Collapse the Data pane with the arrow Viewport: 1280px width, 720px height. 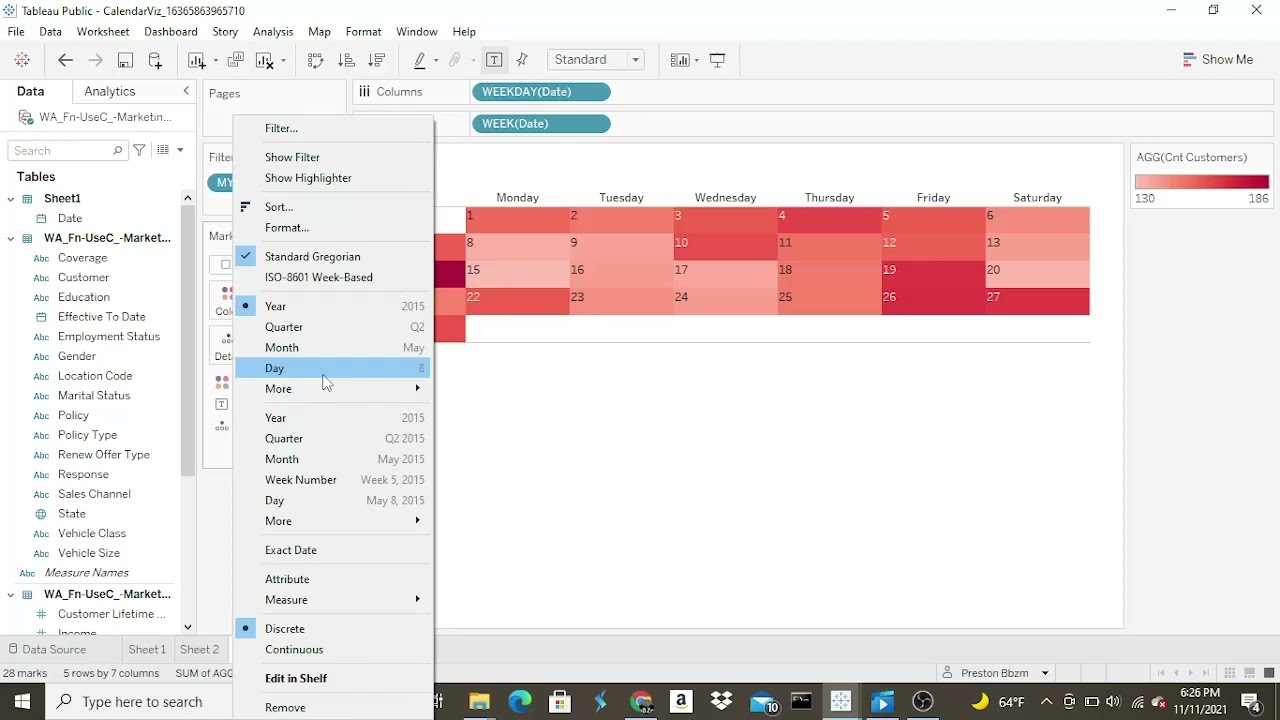(186, 91)
